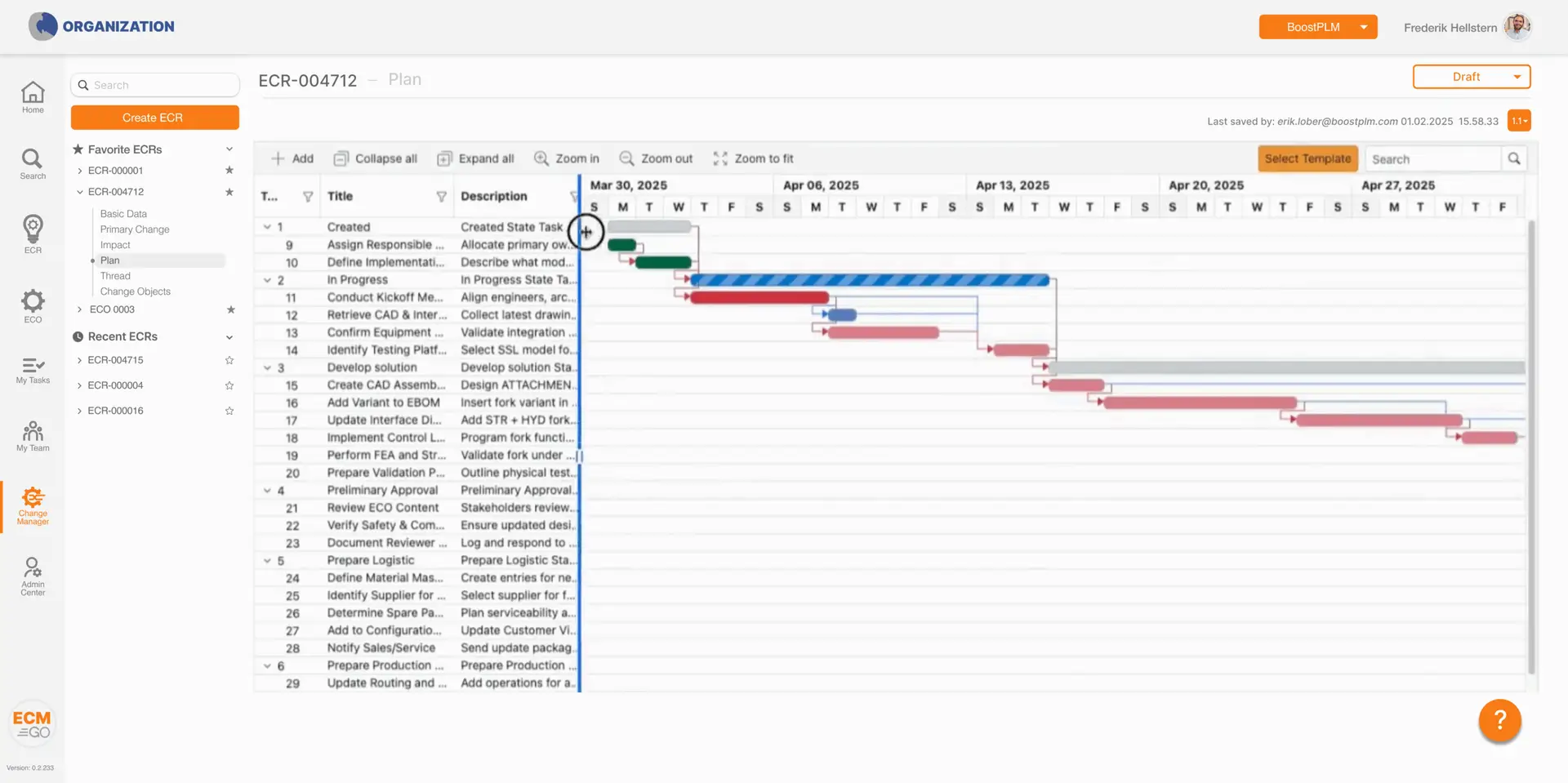The height and width of the screenshot is (783, 1568).
Task: Open the Impact section of ECR-004712
Action: pos(115,245)
